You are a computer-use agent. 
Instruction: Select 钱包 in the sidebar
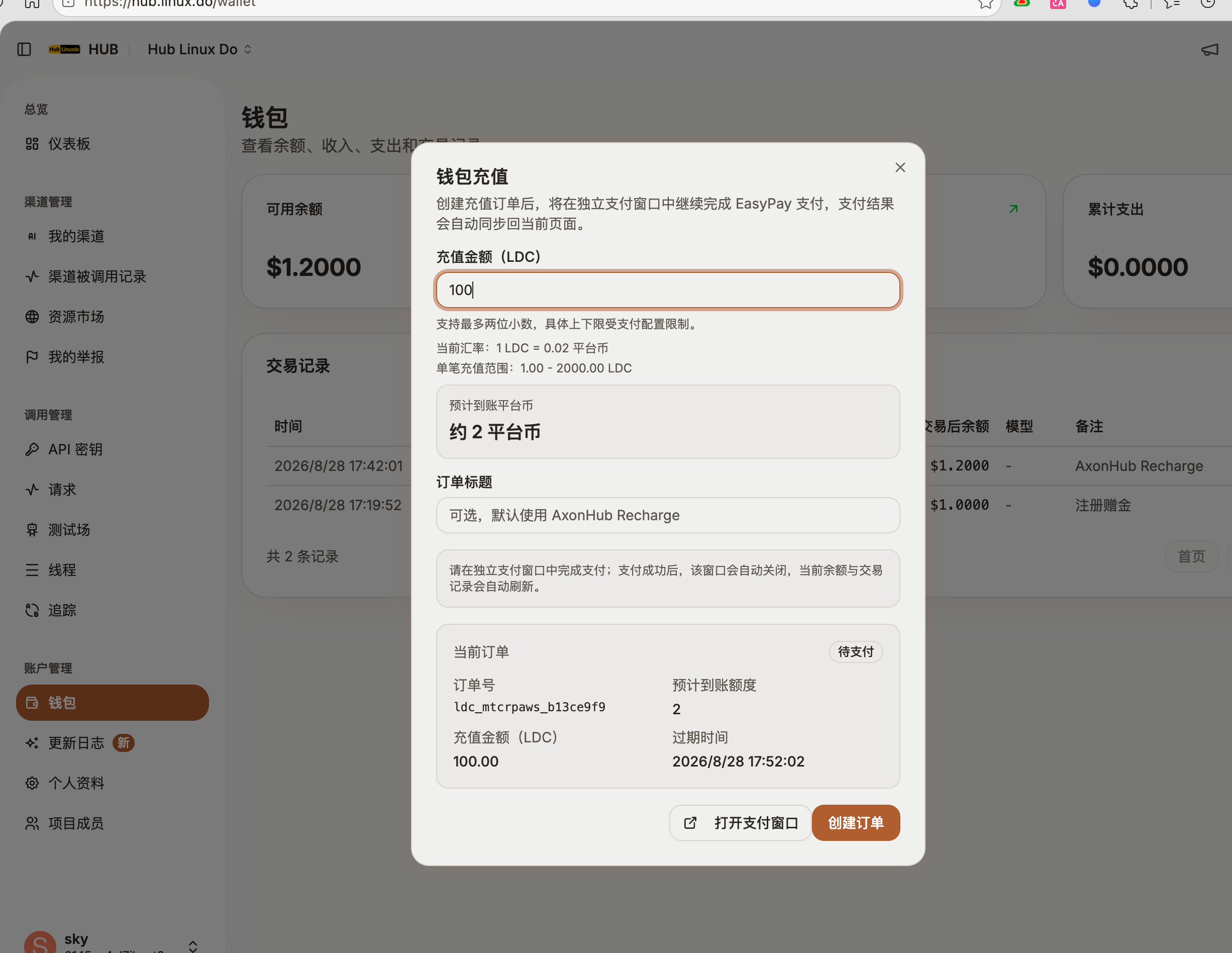112,703
